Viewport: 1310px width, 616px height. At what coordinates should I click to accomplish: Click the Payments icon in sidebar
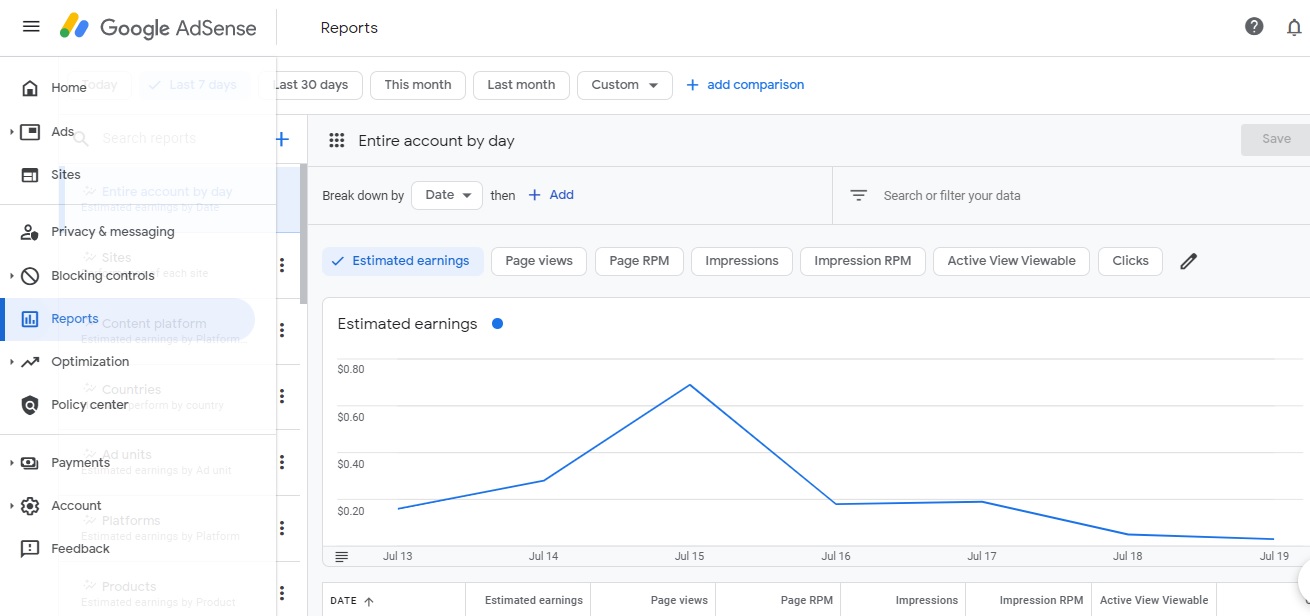click(x=30, y=463)
